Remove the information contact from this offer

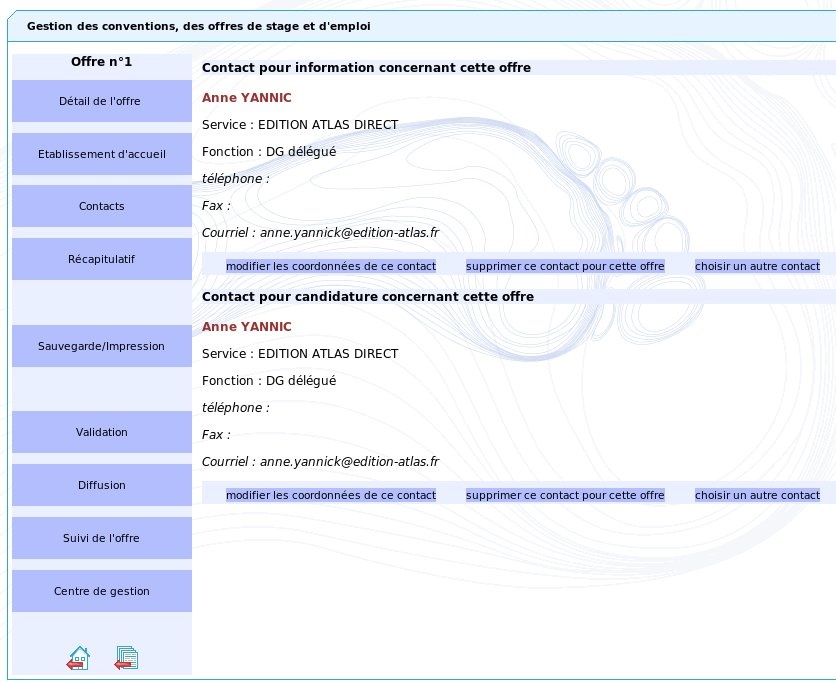coord(565,266)
